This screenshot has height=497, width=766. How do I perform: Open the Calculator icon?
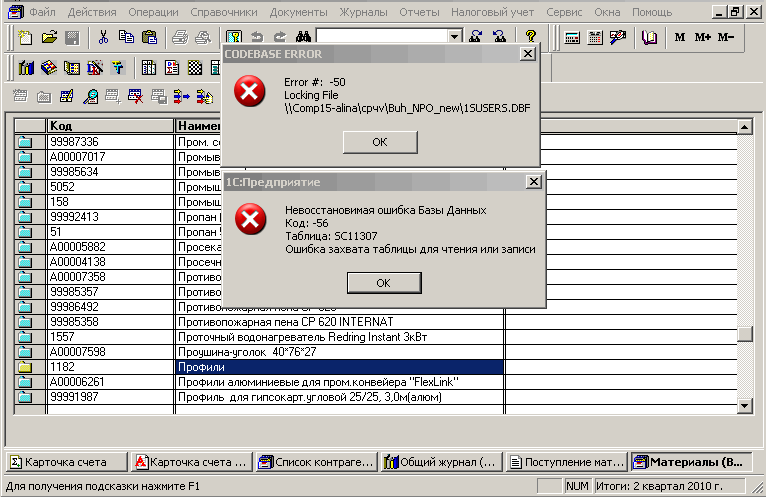[x=572, y=38]
